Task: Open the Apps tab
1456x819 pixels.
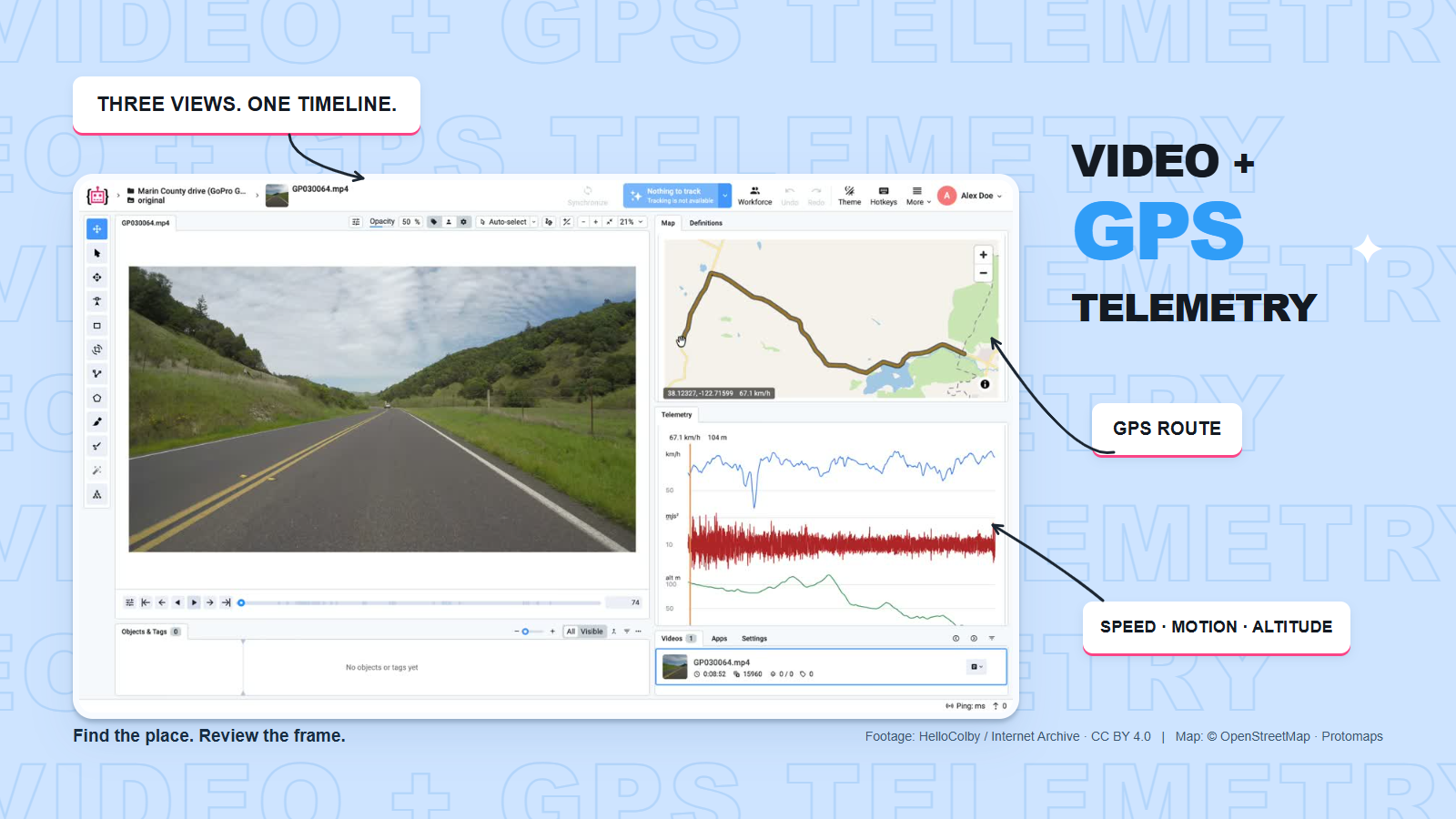Action: tap(719, 639)
